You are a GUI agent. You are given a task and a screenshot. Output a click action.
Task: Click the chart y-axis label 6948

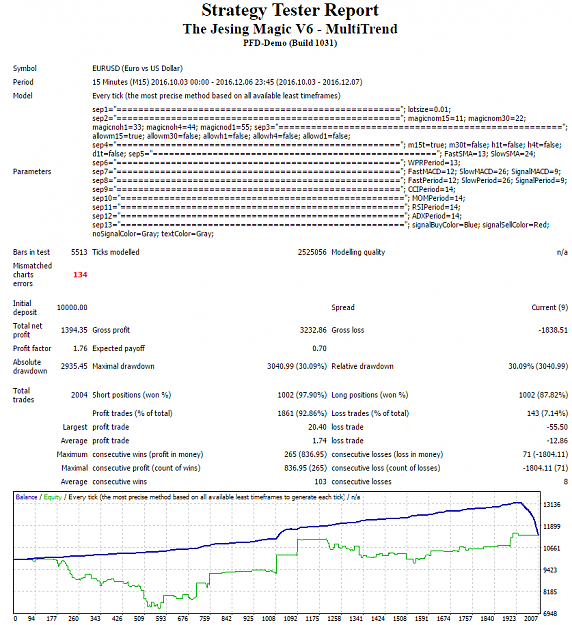click(552, 614)
